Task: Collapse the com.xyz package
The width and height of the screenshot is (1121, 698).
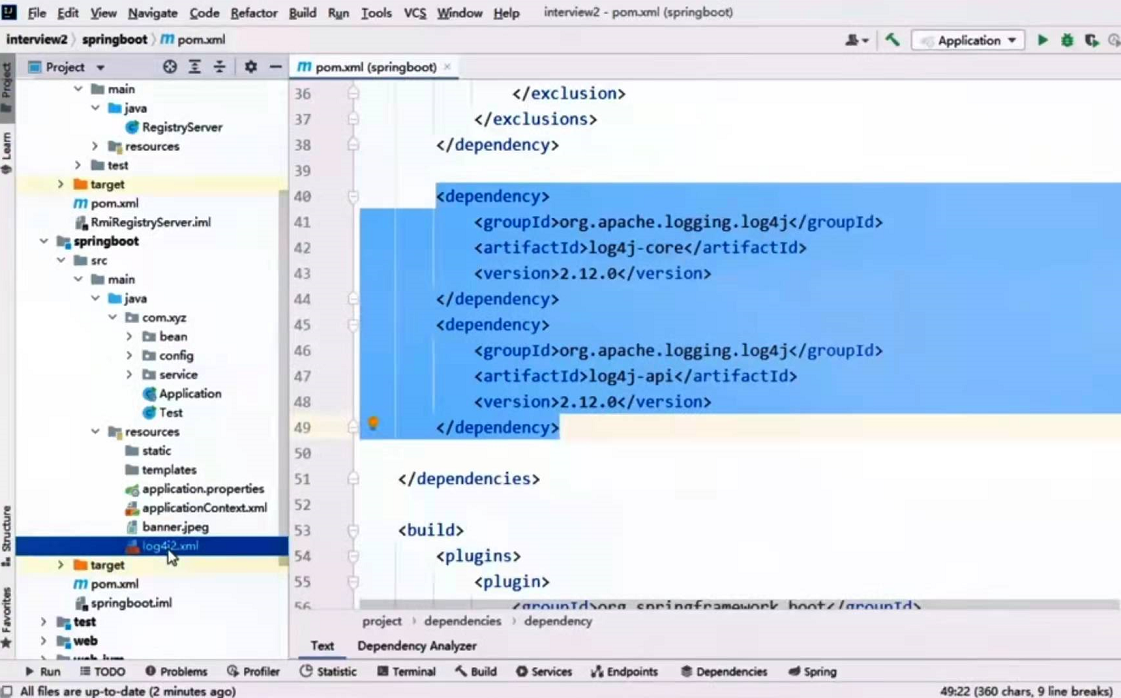Action: [113, 317]
